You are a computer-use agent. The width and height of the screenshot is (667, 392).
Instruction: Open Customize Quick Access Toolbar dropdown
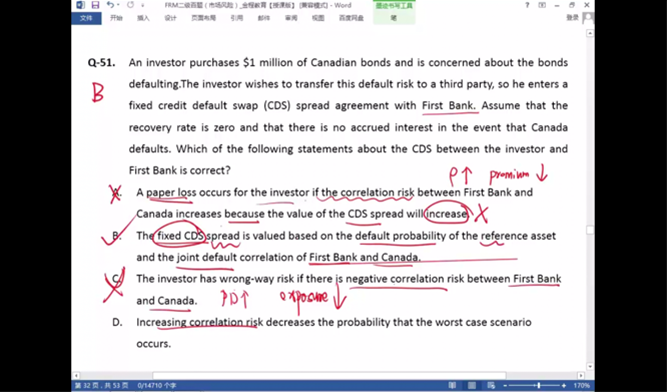click(x=143, y=6)
